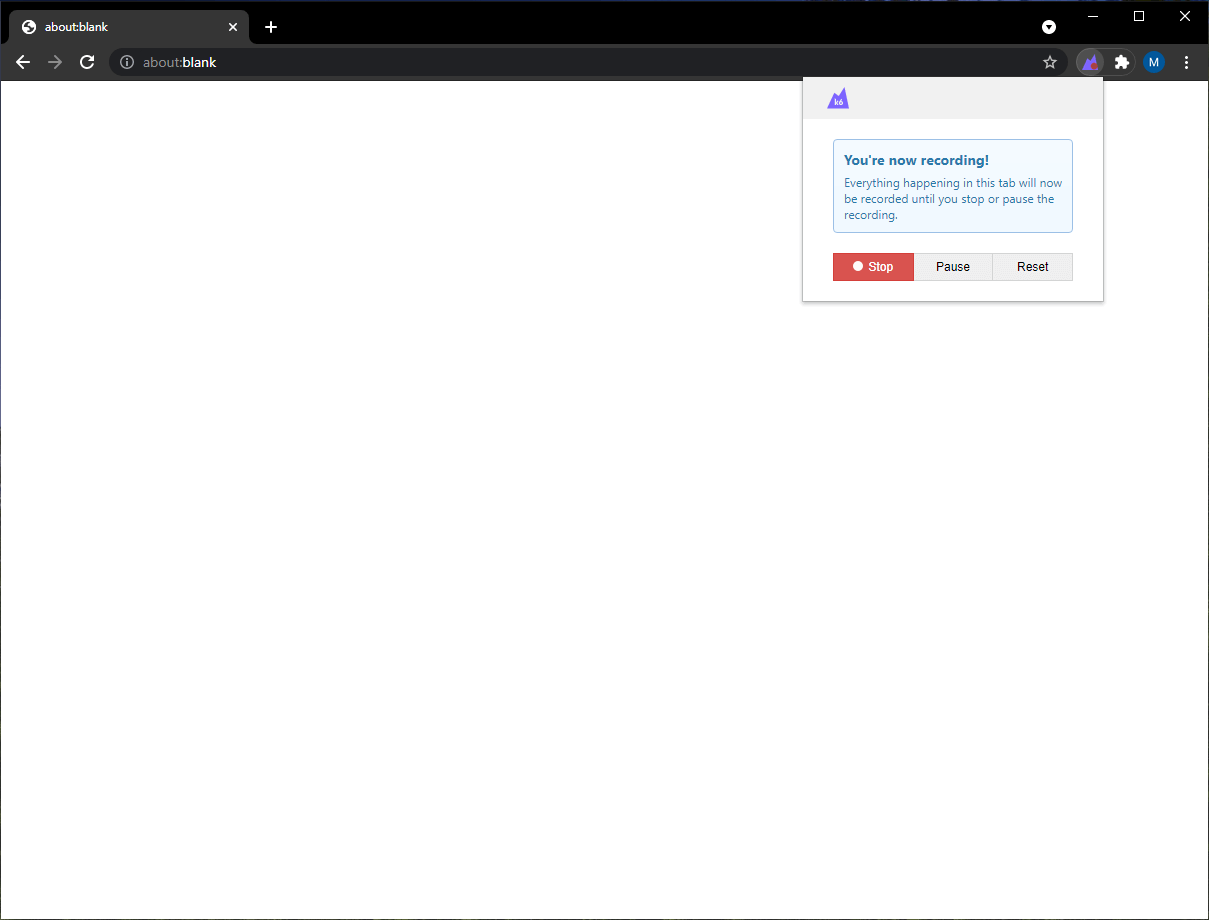Go back using the browser back arrow
Image resolution: width=1209 pixels, height=920 pixels.
point(23,62)
